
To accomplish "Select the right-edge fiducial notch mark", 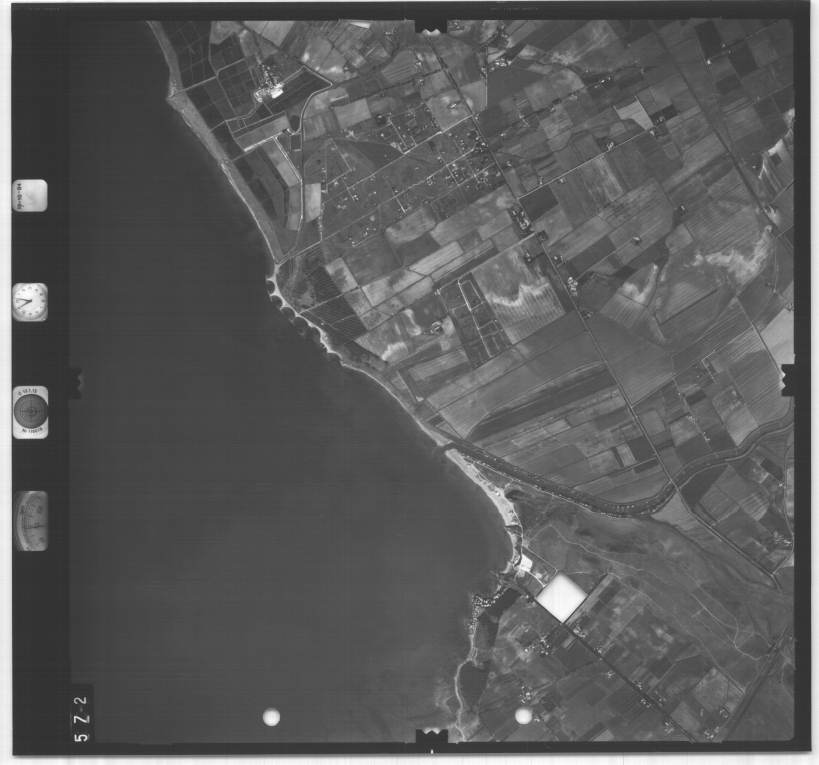I will point(788,378).
